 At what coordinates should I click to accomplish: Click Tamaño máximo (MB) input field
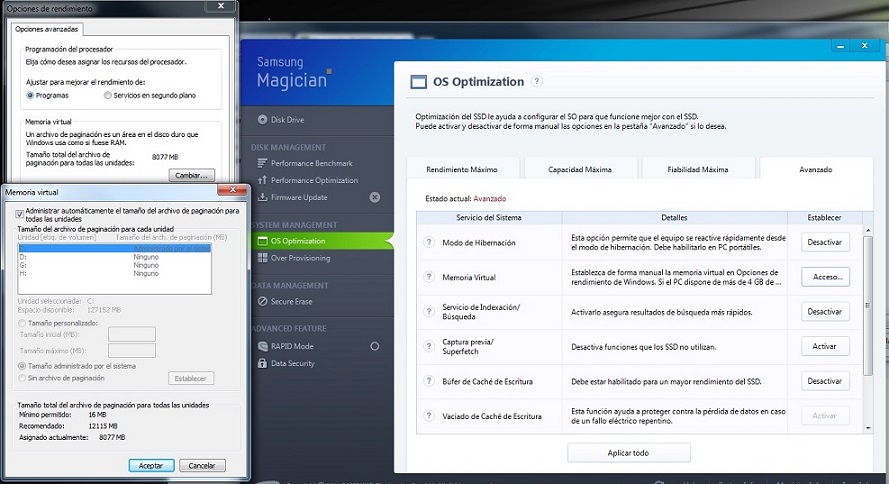click(x=132, y=350)
